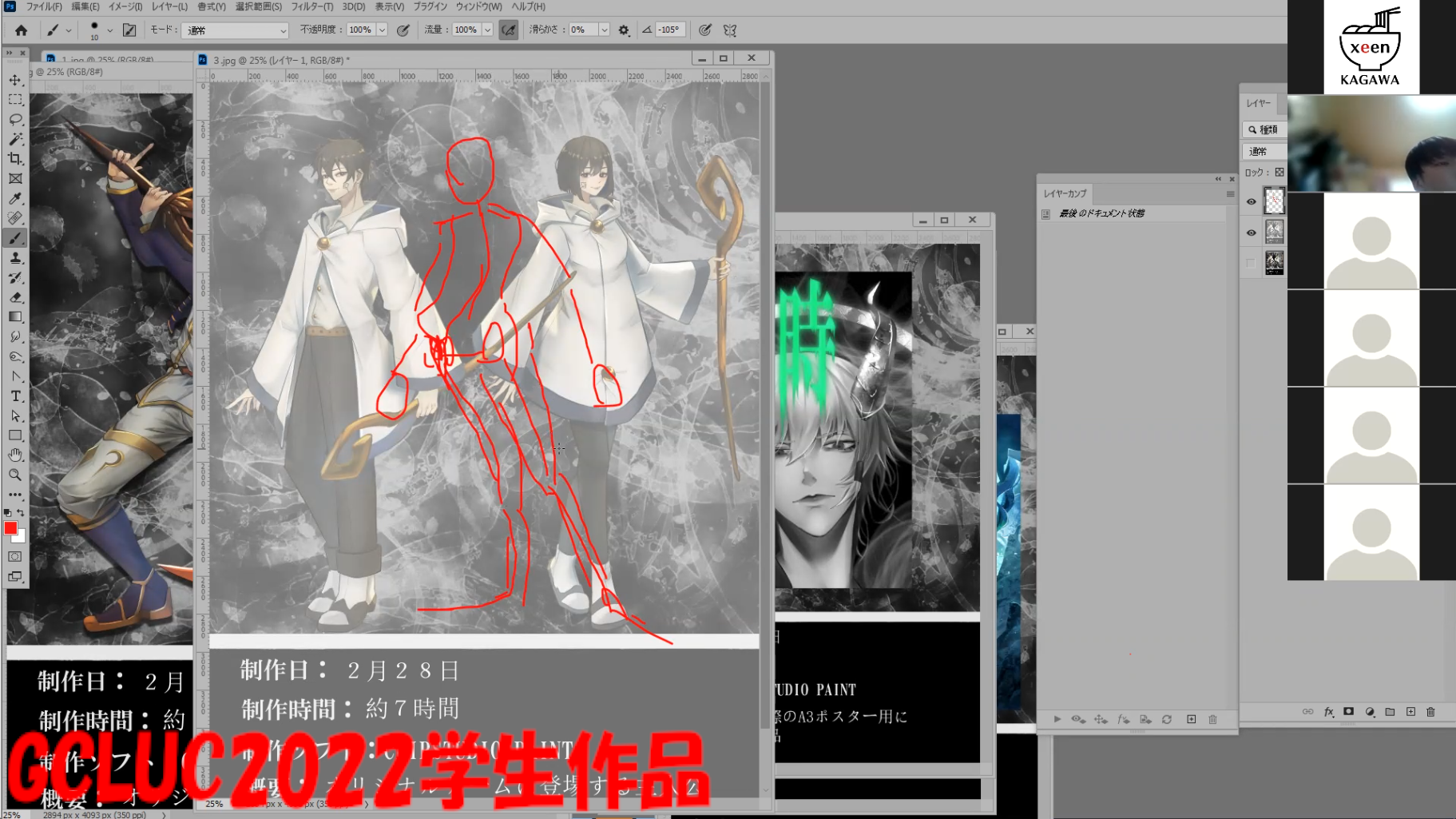Open the Image menu
The width and height of the screenshot is (1456, 819).
pos(125,6)
